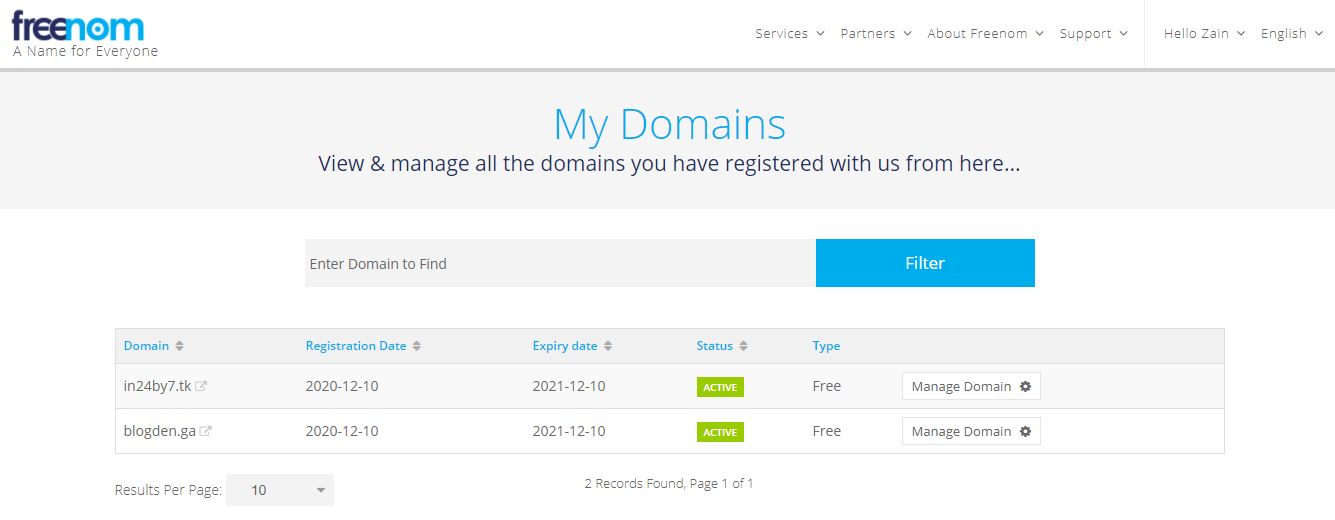
Task: Click the Registration Date column header
Action: (356, 346)
